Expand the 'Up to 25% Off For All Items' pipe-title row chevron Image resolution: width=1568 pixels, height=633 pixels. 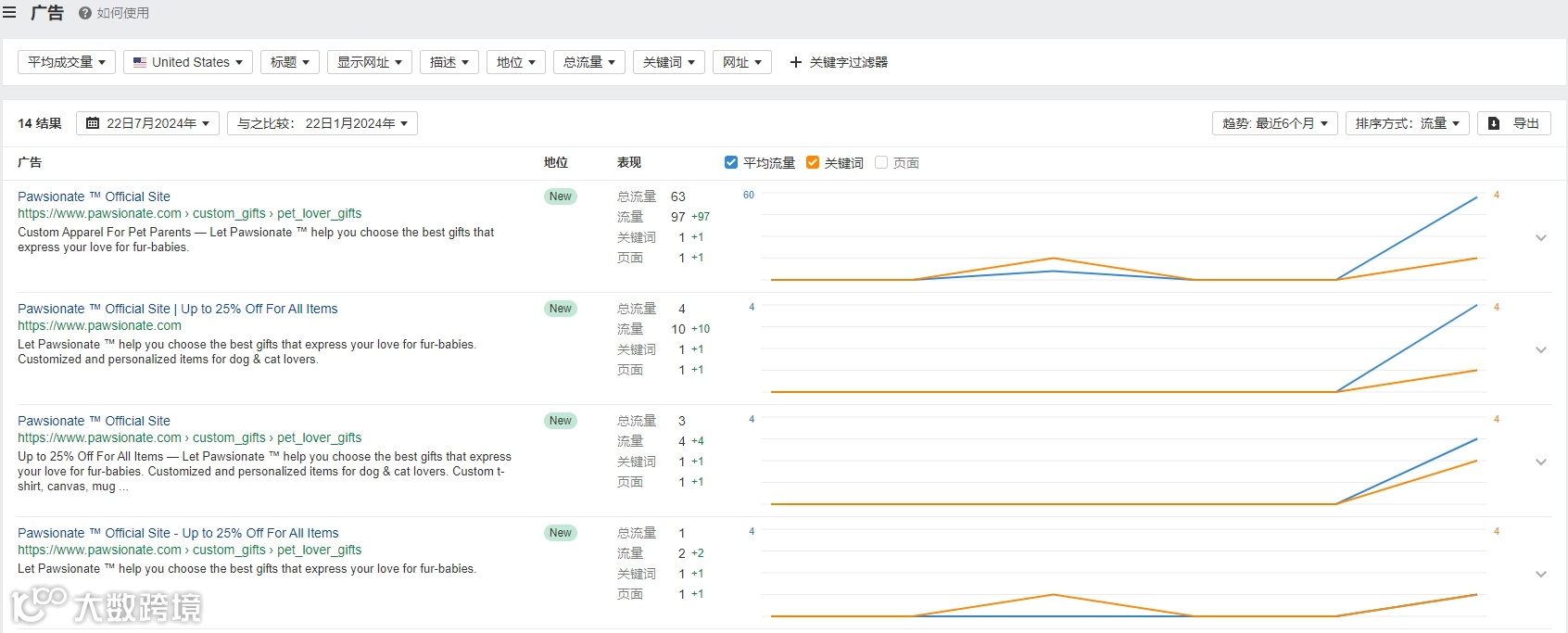point(1541,350)
